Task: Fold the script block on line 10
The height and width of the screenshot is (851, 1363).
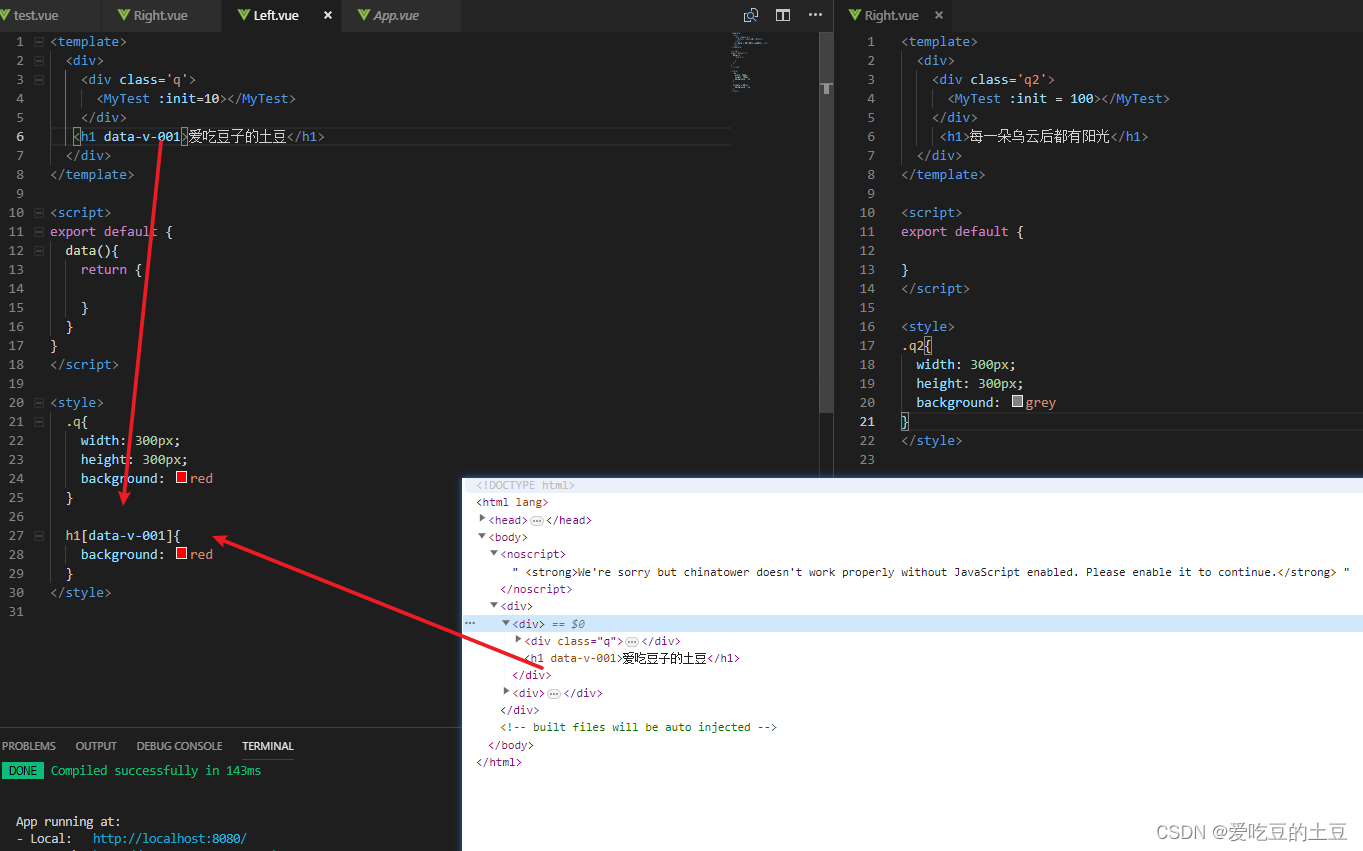Action: (39, 213)
